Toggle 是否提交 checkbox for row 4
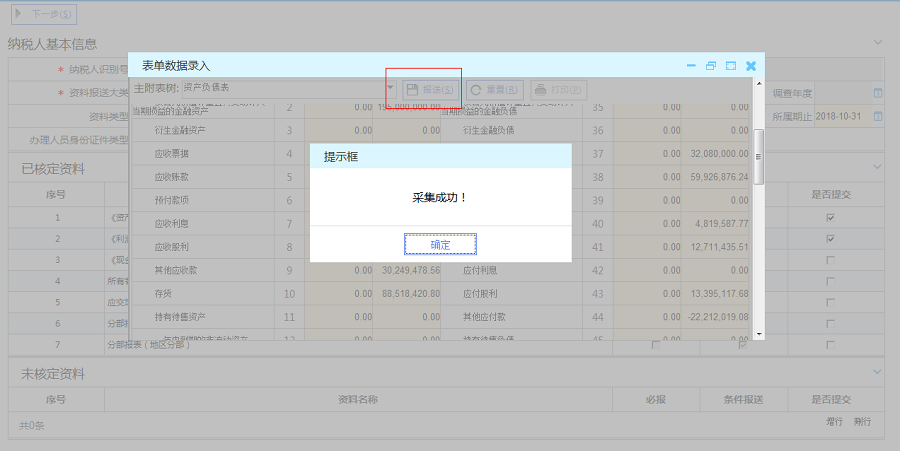The width and height of the screenshot is (900, 451). tap(830, 281)
